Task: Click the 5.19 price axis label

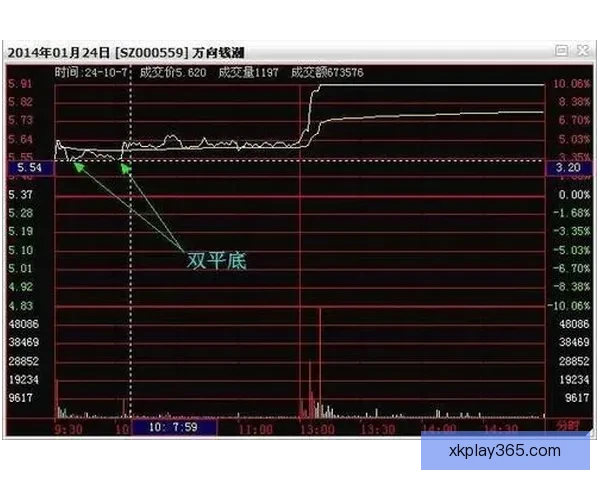Action: (20, 232)
